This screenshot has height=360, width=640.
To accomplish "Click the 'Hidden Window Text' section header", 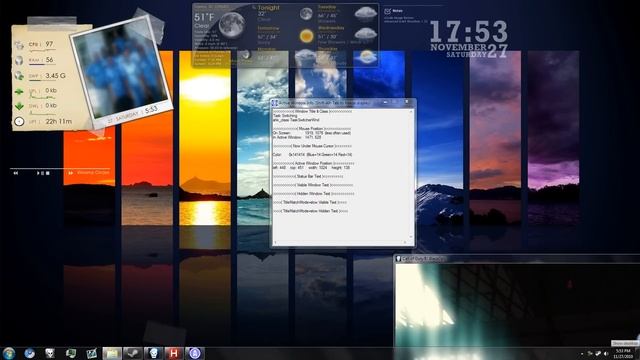I will [x=313, y=193].
